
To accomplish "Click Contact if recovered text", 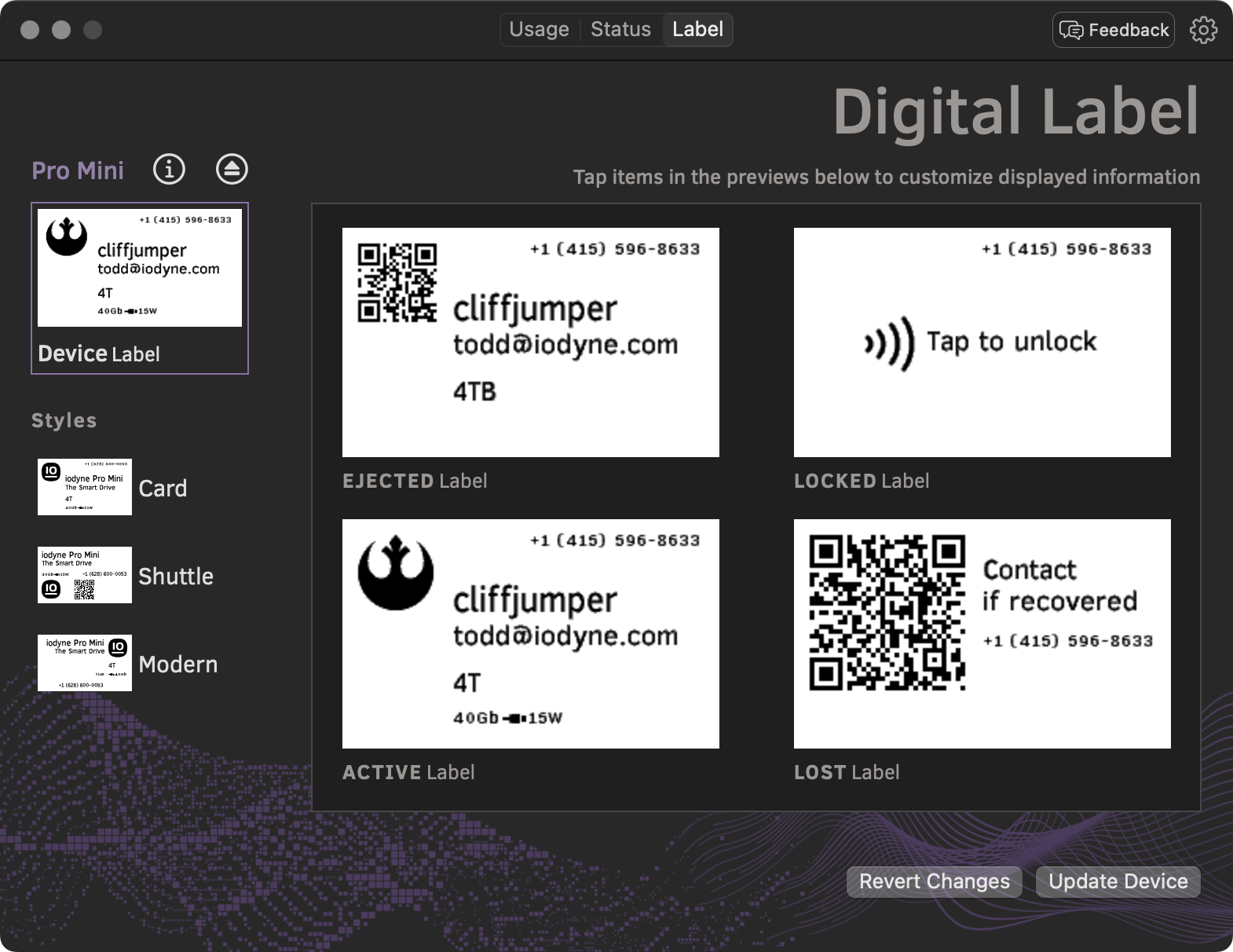I will point(1060,585).
